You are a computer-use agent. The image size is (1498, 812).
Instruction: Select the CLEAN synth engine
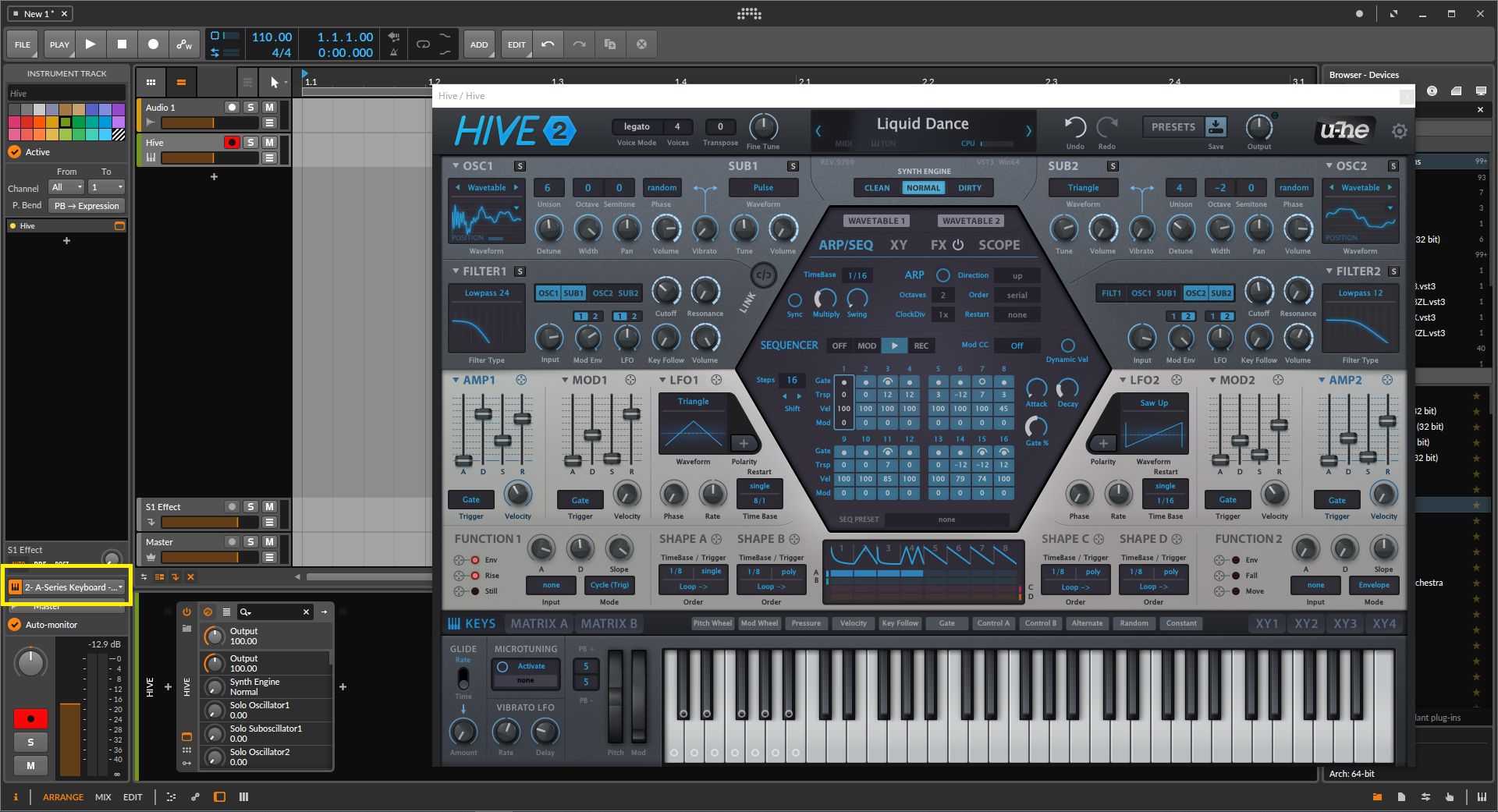(877, 188)
